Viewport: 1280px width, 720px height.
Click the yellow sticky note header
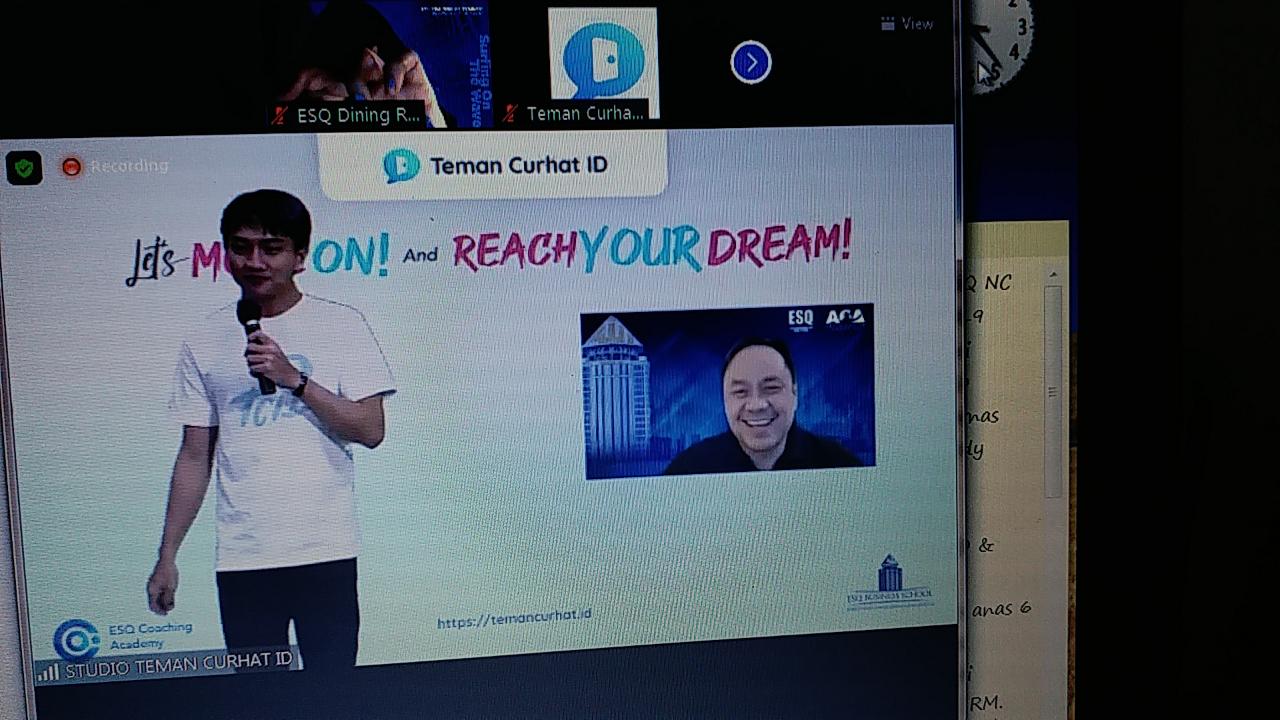click(1017, 240)
